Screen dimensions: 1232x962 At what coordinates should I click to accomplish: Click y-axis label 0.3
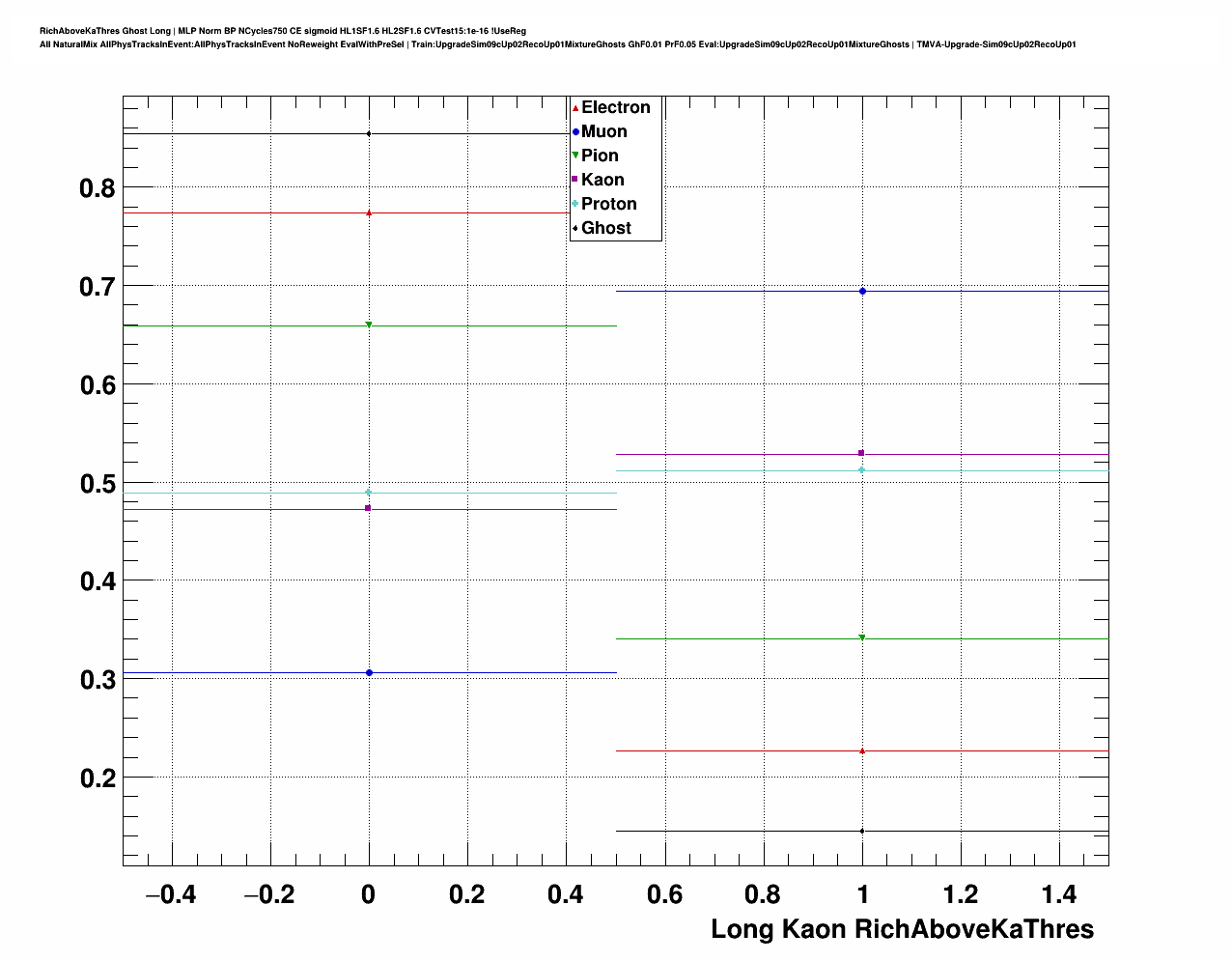click(x=98, y=680)
